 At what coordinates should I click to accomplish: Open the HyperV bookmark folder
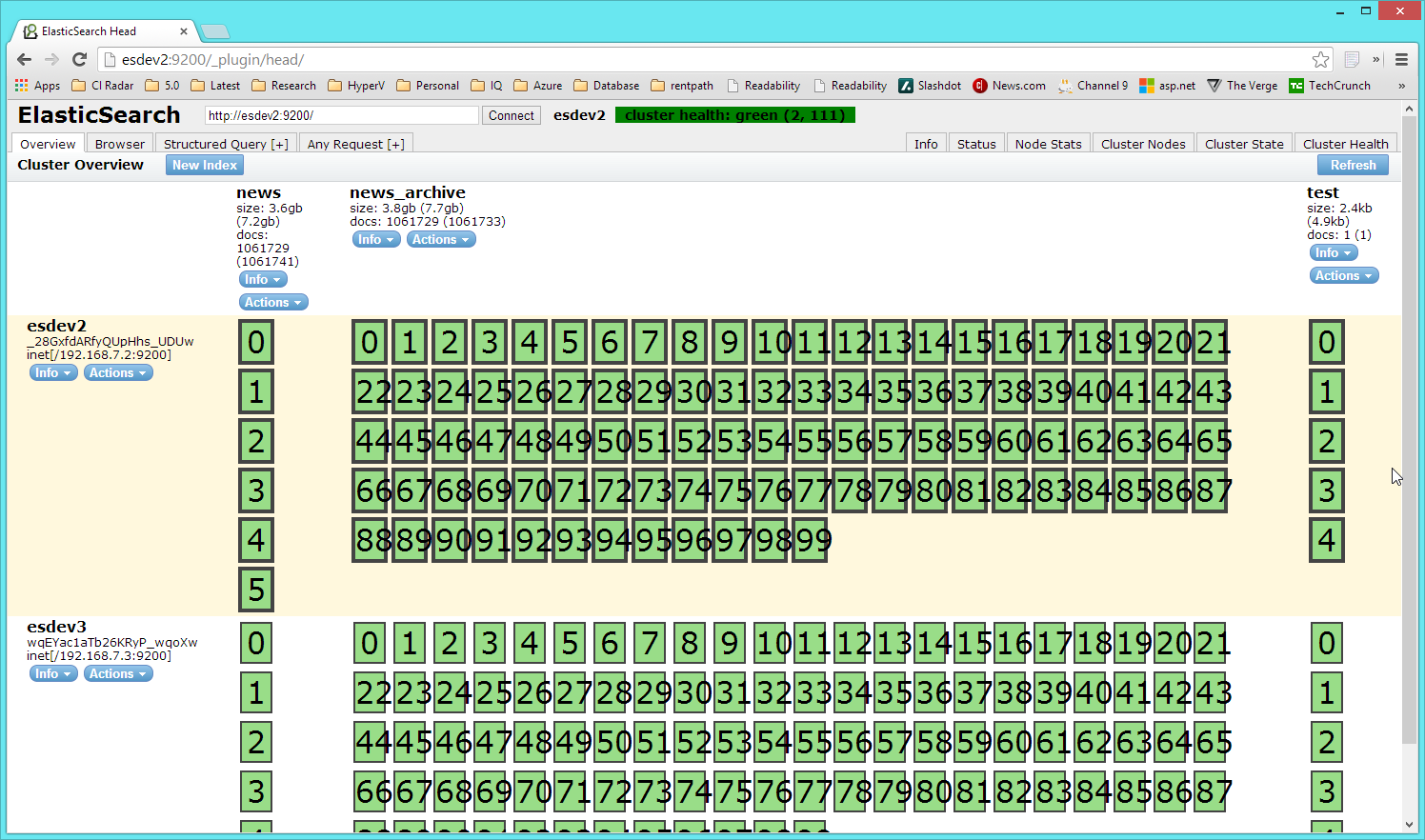(356, 86)
